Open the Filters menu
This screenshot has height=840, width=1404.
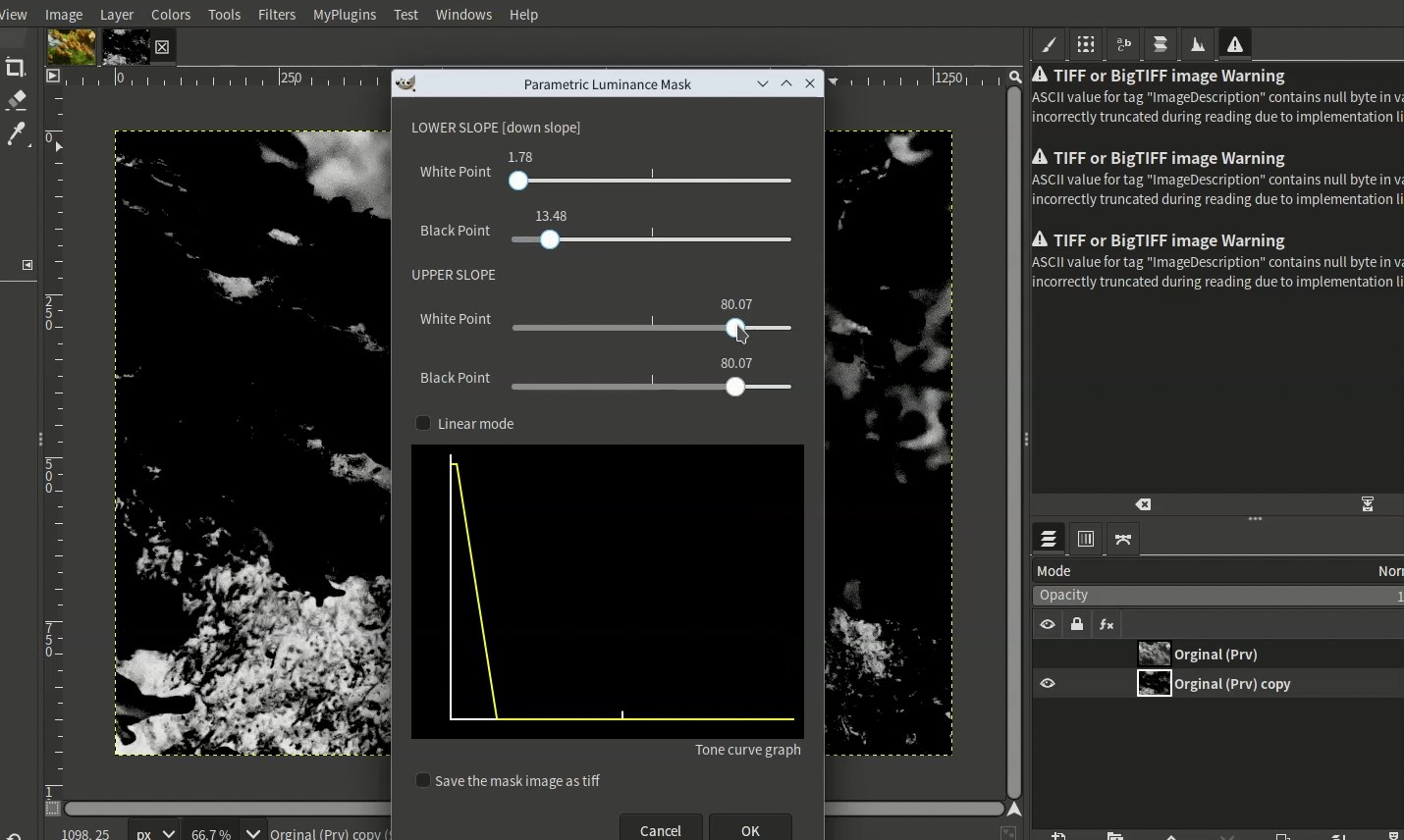click(x=277, y=15)
